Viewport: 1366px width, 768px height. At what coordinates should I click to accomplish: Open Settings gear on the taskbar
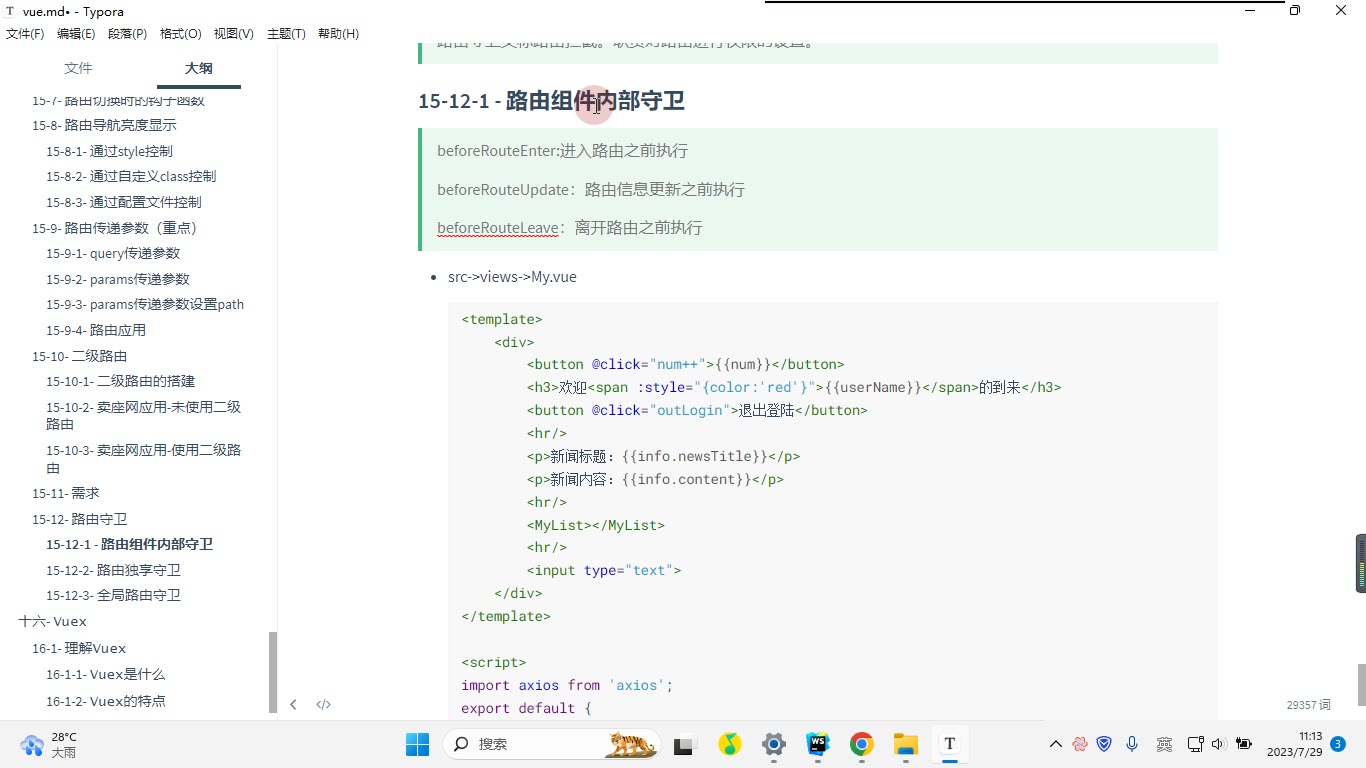773,744
